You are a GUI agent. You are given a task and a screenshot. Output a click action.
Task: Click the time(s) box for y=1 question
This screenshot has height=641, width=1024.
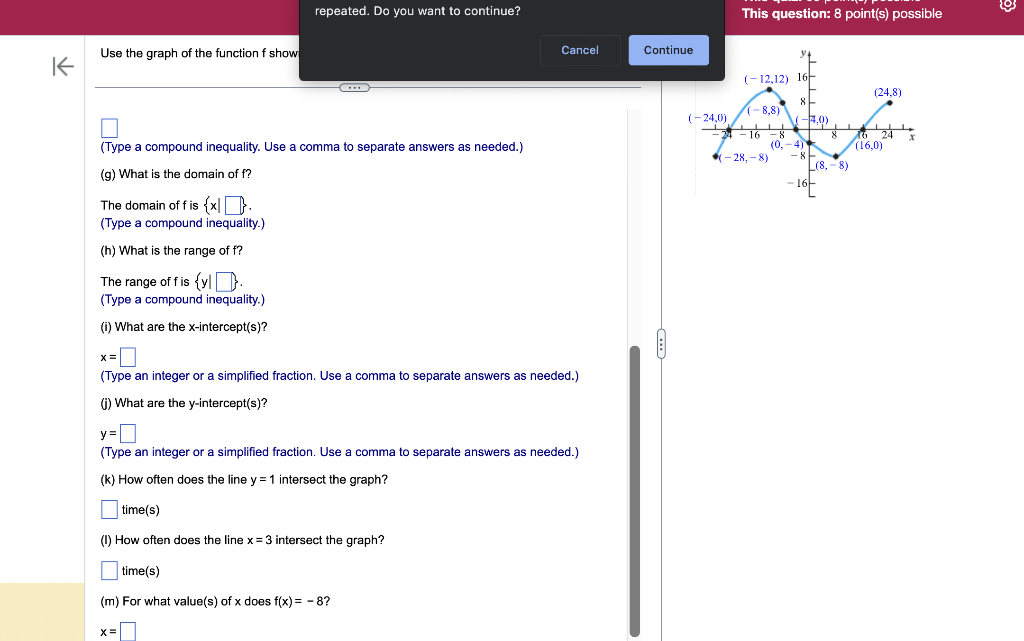coord(108,509)
